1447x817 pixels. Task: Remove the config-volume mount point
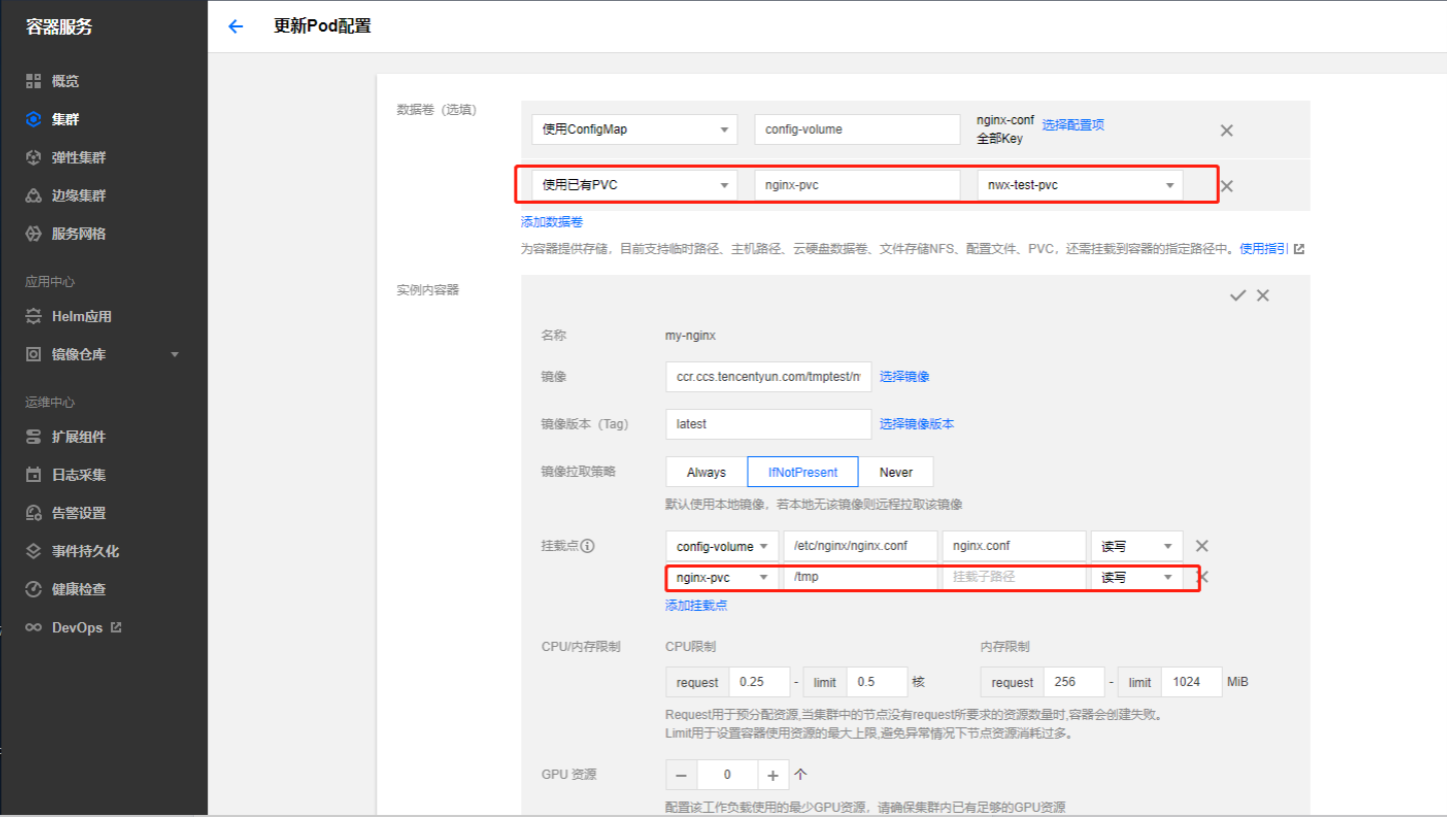pos(1202,546)
